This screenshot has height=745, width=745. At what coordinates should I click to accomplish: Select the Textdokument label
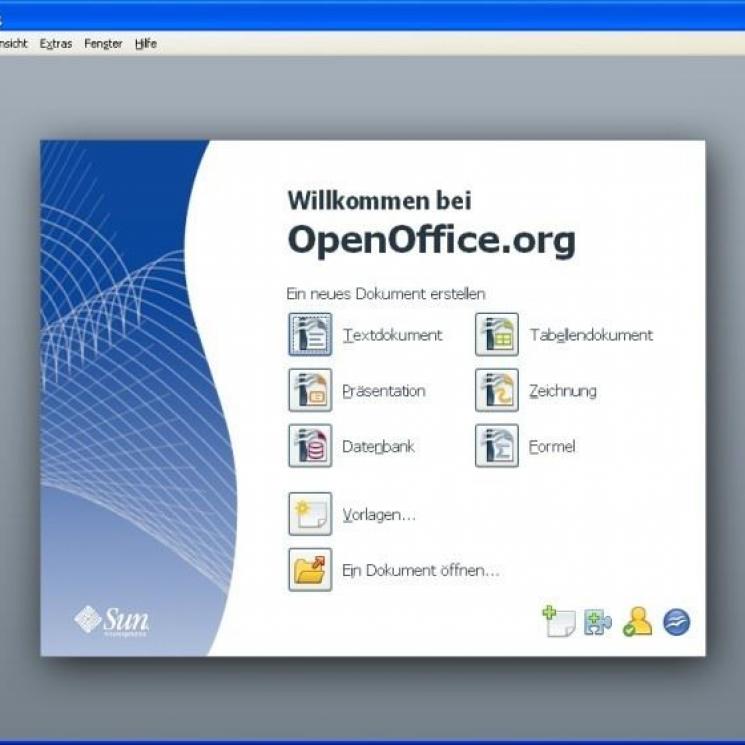392,335
